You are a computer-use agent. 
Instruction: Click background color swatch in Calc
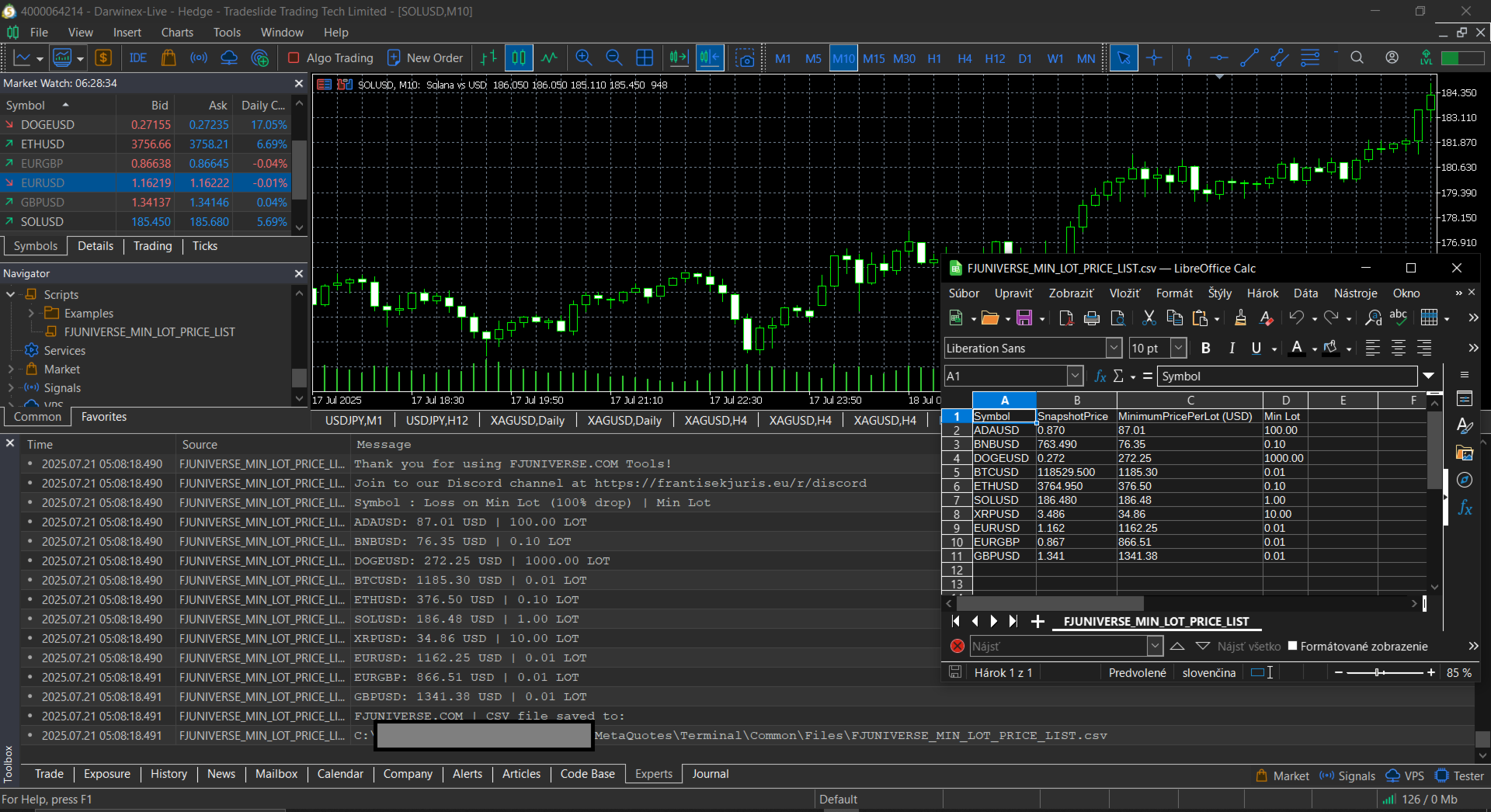pyautogui.click(x=1331, y=349)
